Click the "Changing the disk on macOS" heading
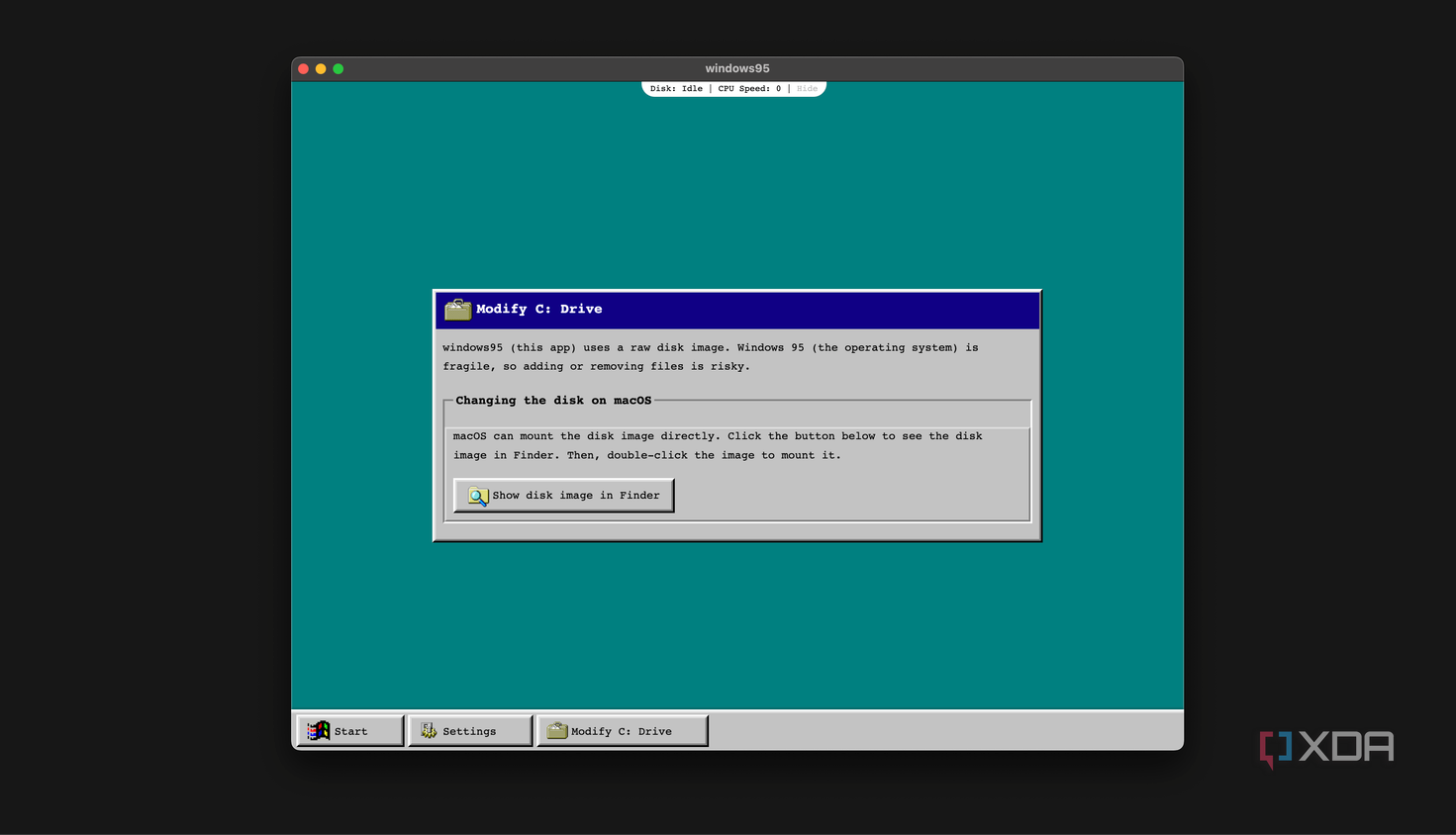Viewport: 1456px width, 835px height. point(553,401)
